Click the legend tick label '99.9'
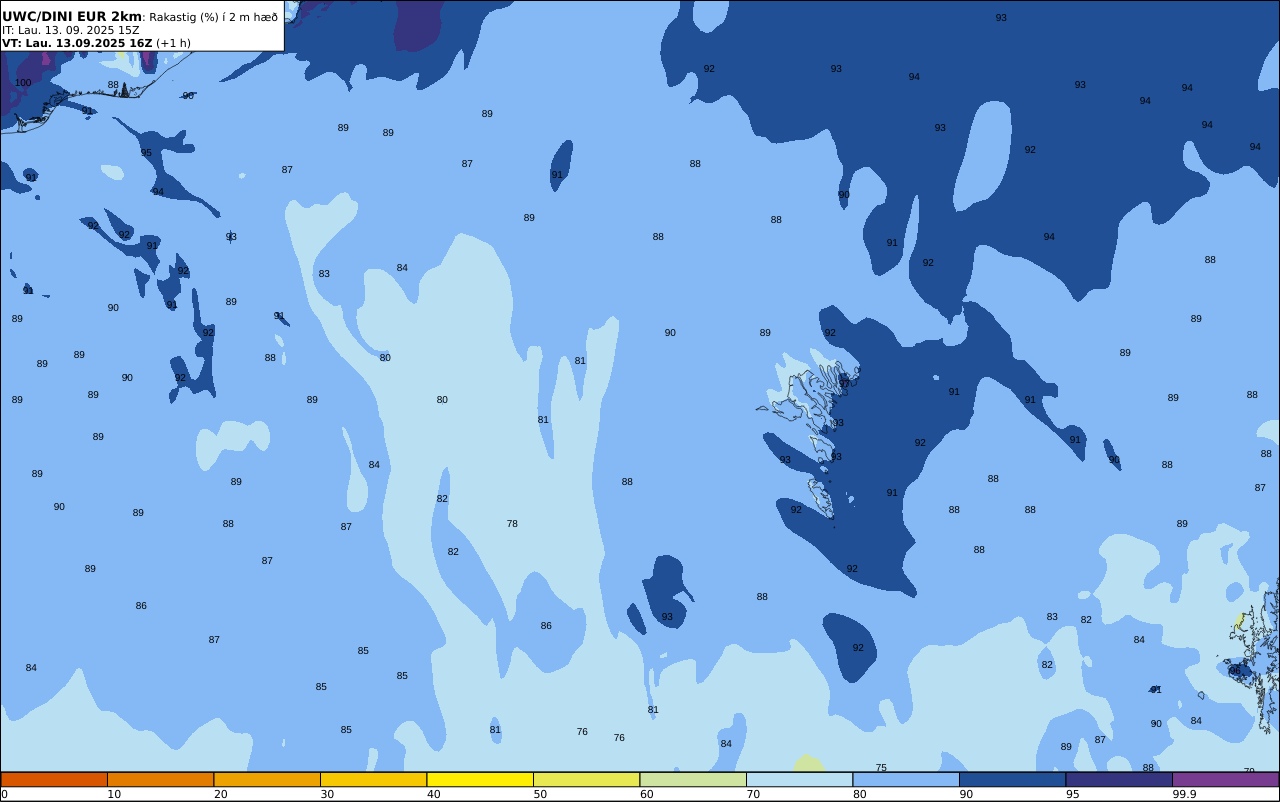The width and height of the screenshot is (1280, 802). coord(1184,794)
